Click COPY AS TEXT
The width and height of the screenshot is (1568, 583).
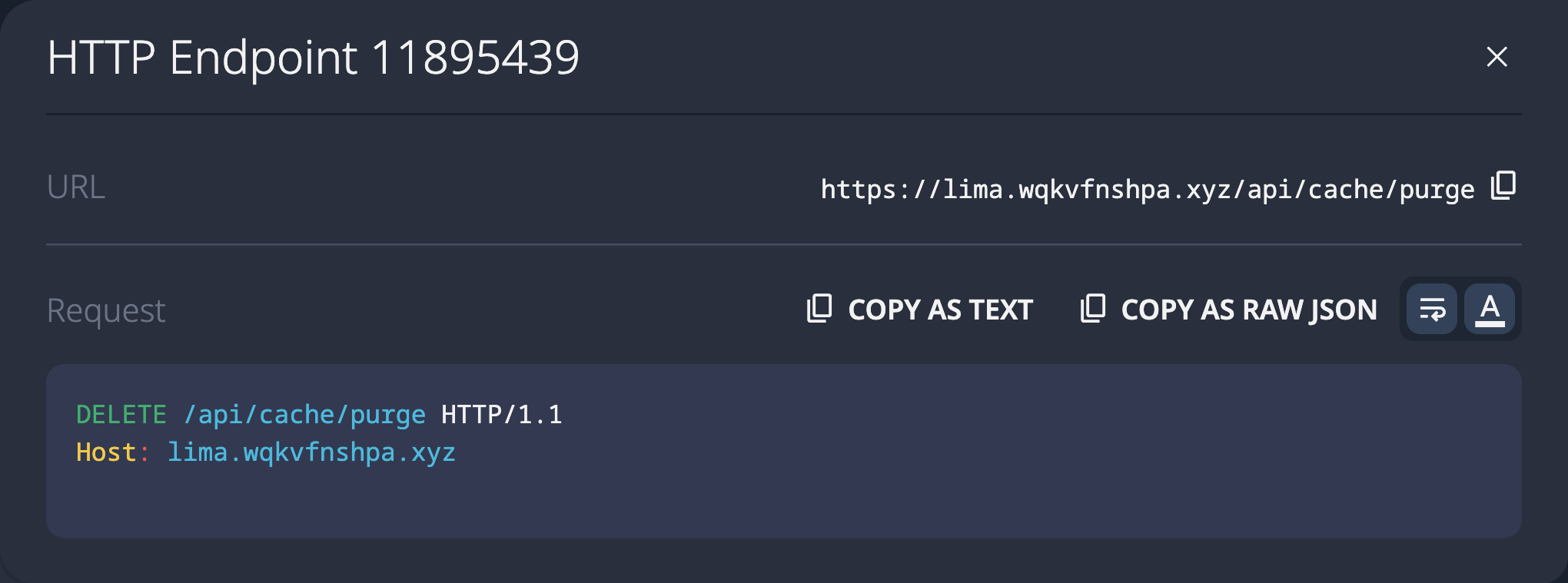coord(939,310)
